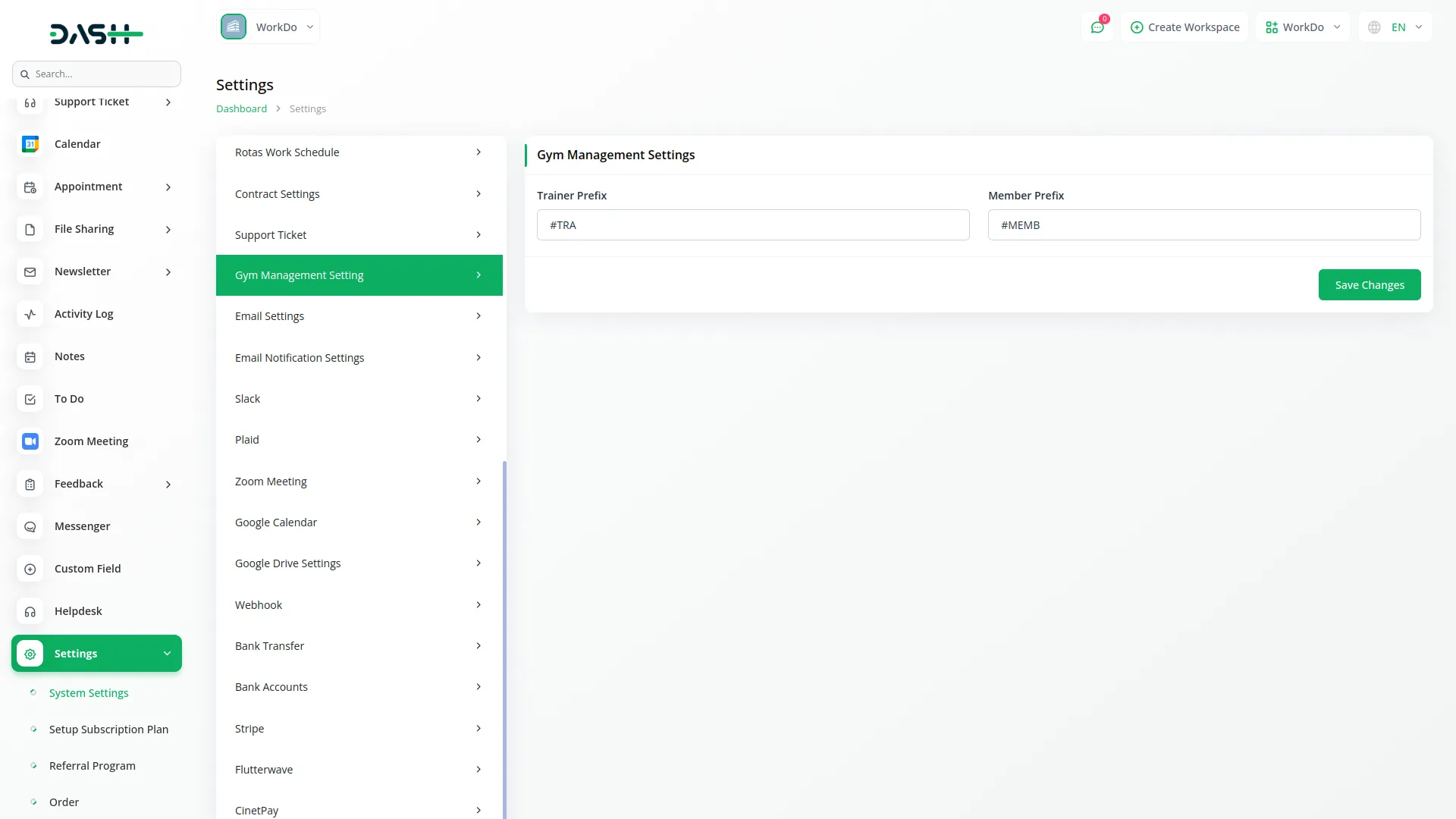Click the Activity Log pulse icon
1456x819 pixels.
(30, 314)
